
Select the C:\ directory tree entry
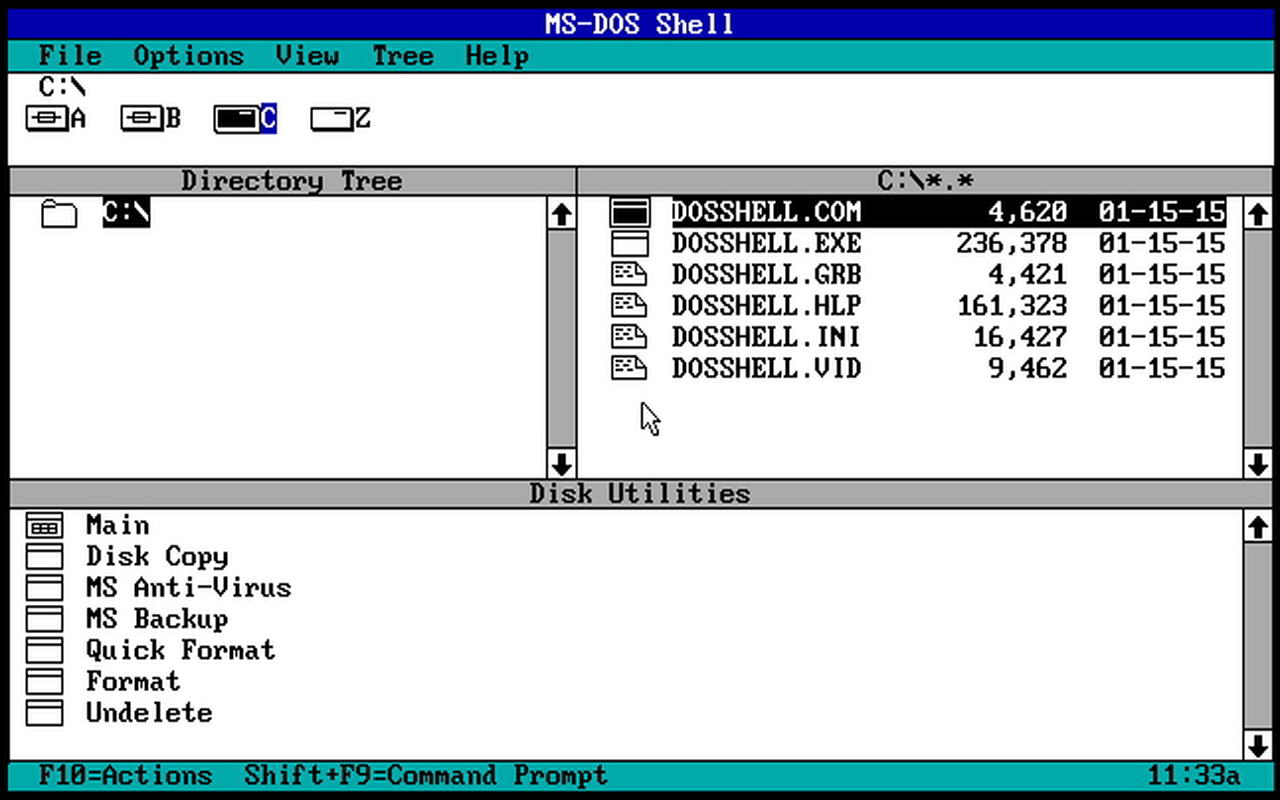(126, 213)
